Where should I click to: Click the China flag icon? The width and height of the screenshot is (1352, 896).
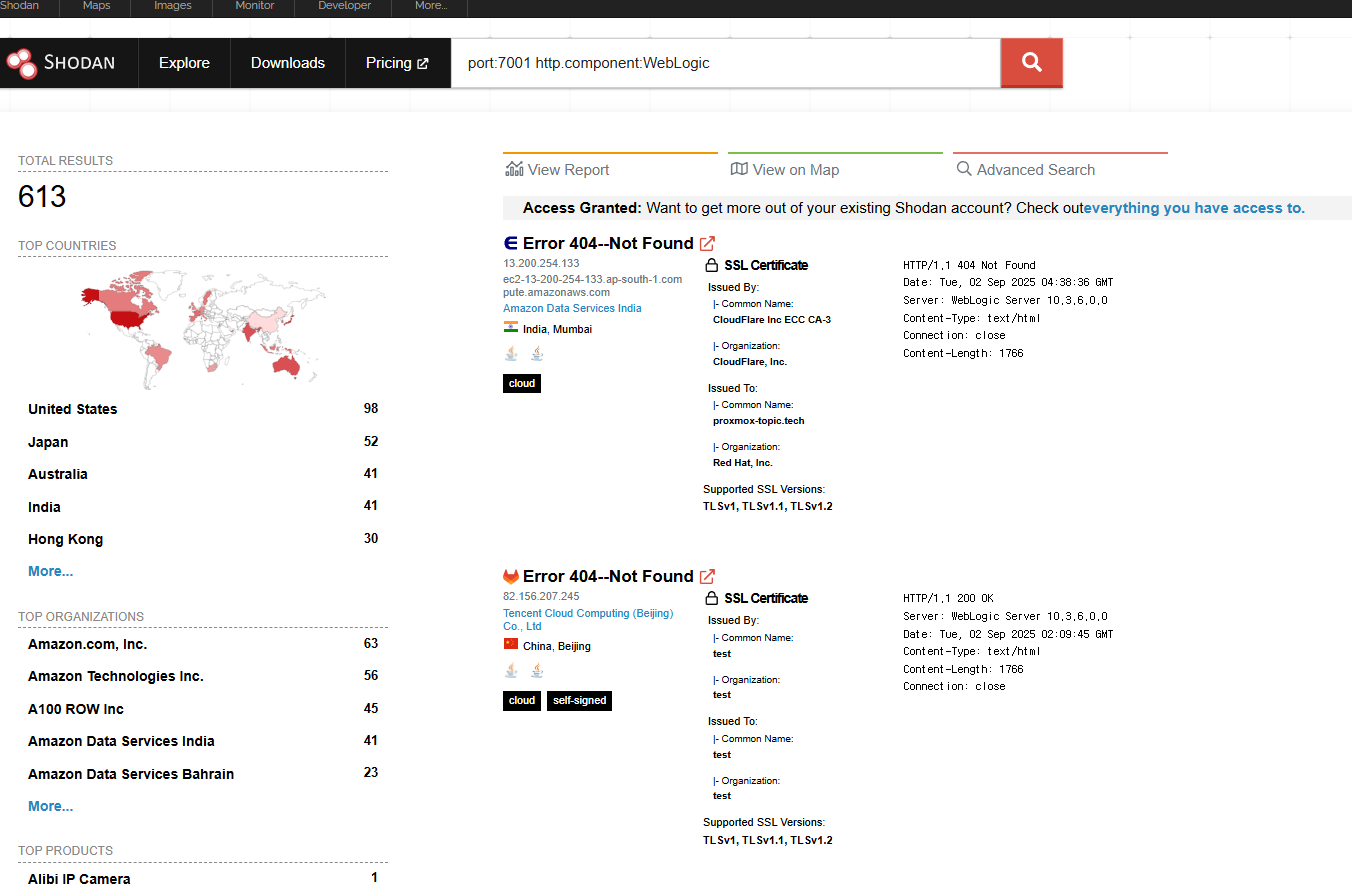pyautogui.click(x=511, y=645)
